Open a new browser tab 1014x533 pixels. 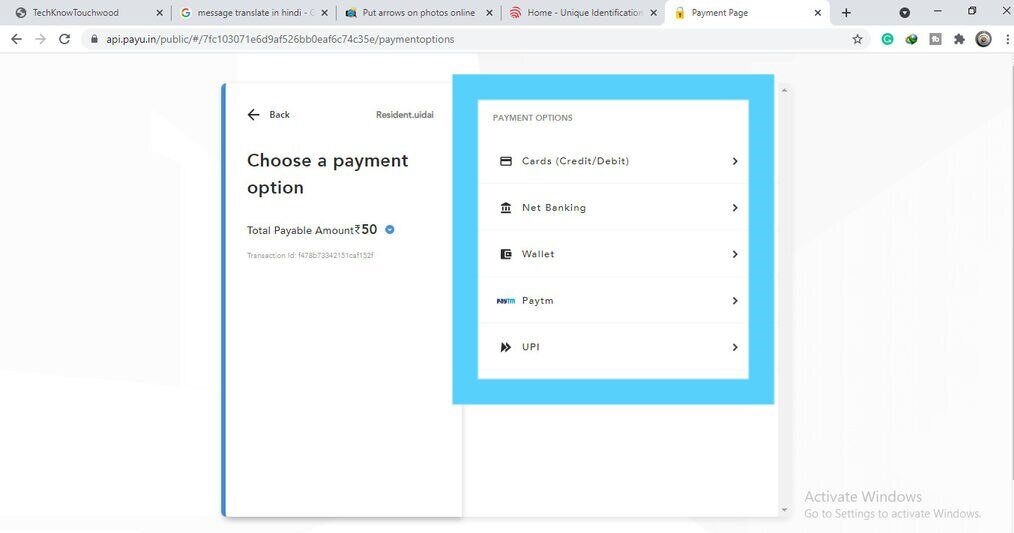coord(847,13)
